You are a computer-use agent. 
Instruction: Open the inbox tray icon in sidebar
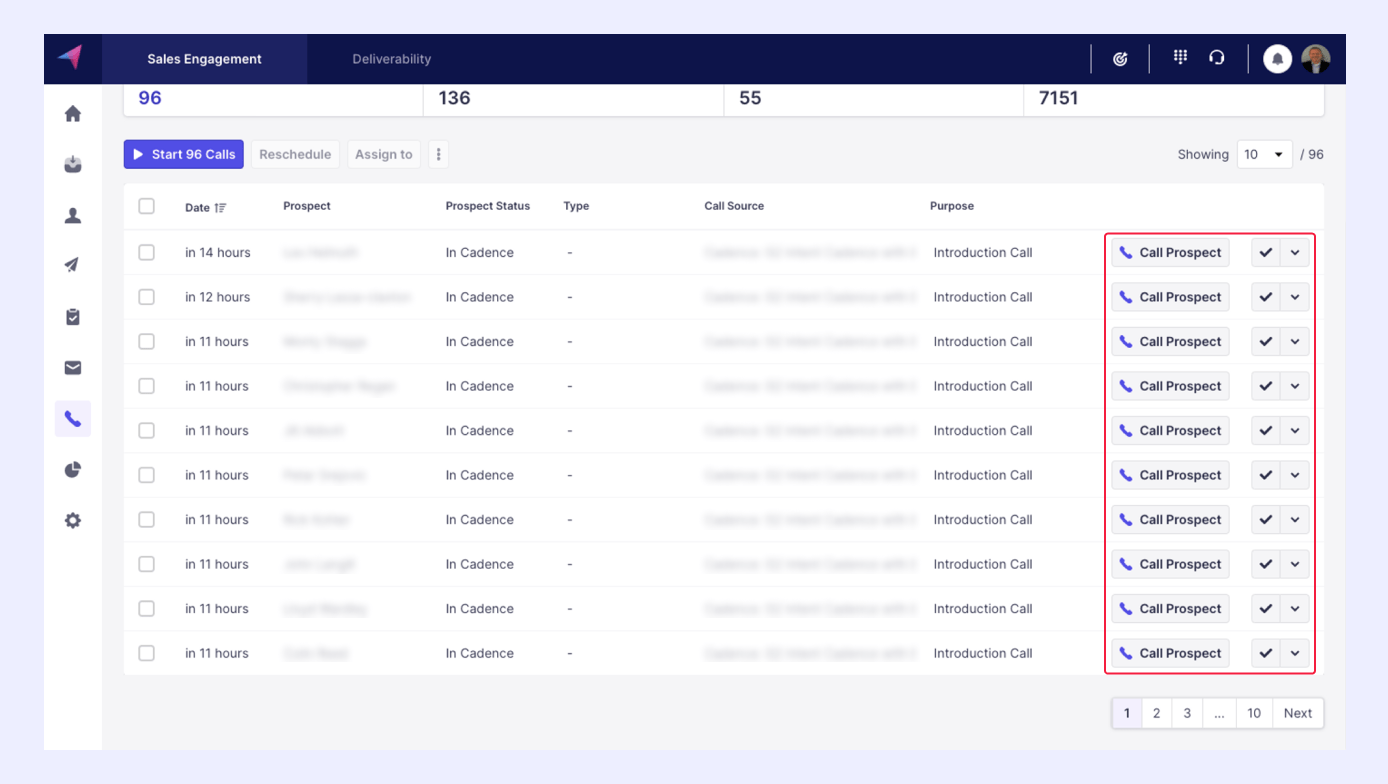73,165
